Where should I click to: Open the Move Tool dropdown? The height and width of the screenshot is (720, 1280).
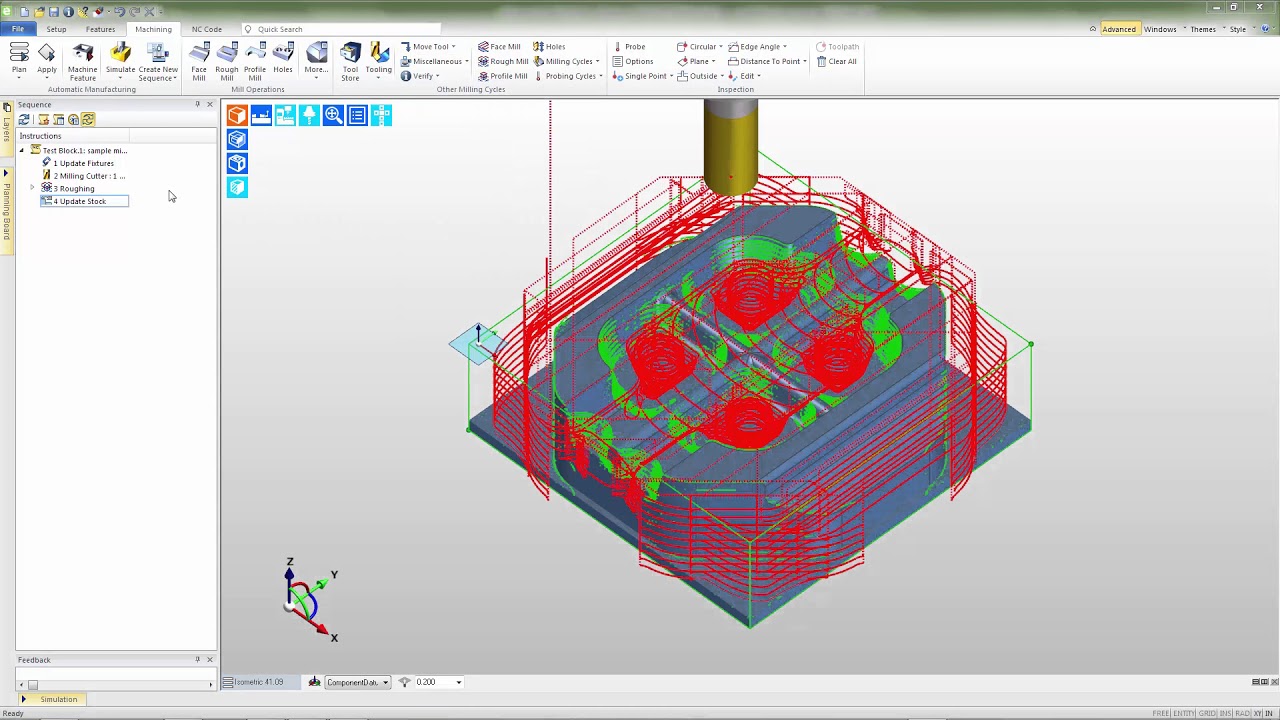(x=453, y=47)
